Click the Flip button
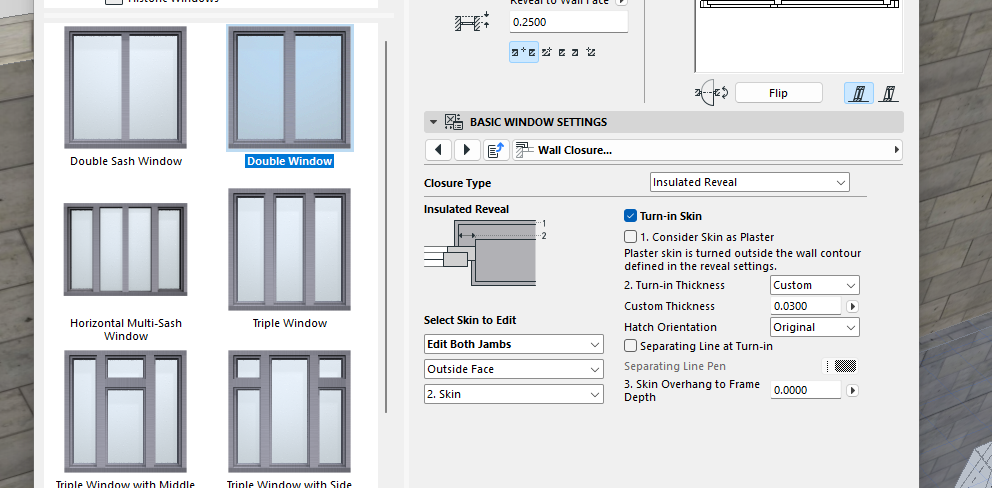Screen dimensions: 992x488 click(779, 93)
